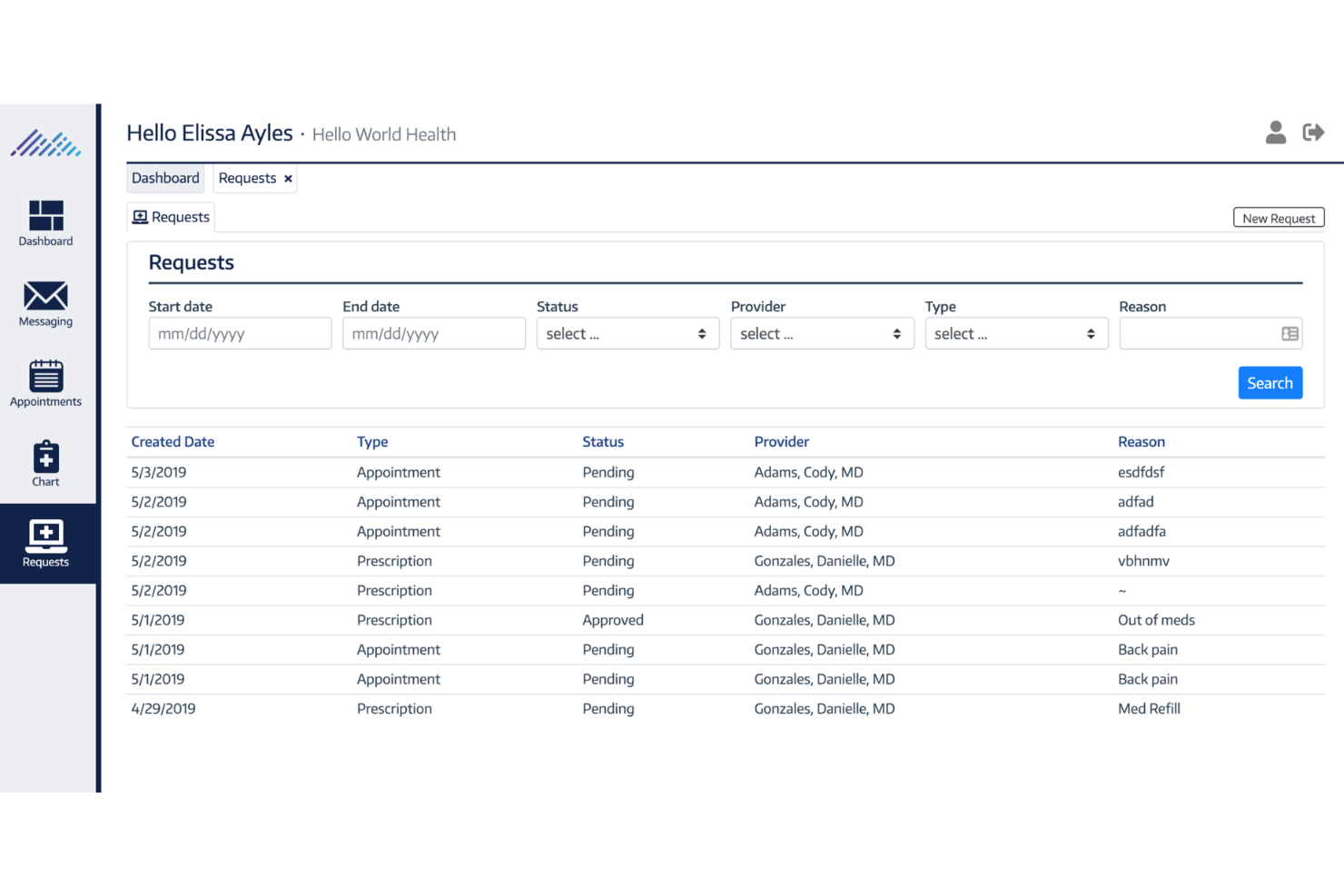Select the Appointments calendar icon
The height and width of the screenshot is (896, 1344).
[x=45, y=379]
